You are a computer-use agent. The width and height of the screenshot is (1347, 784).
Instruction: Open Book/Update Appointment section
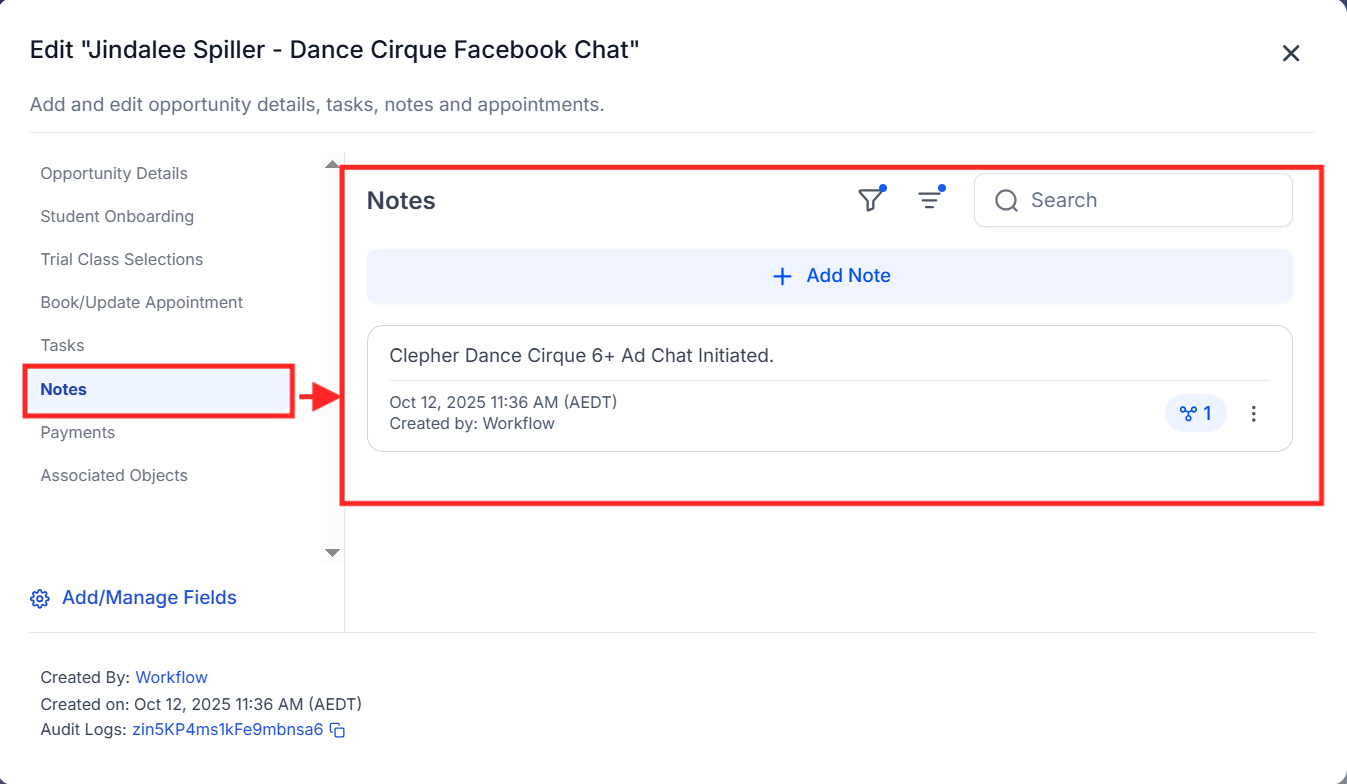142,302
